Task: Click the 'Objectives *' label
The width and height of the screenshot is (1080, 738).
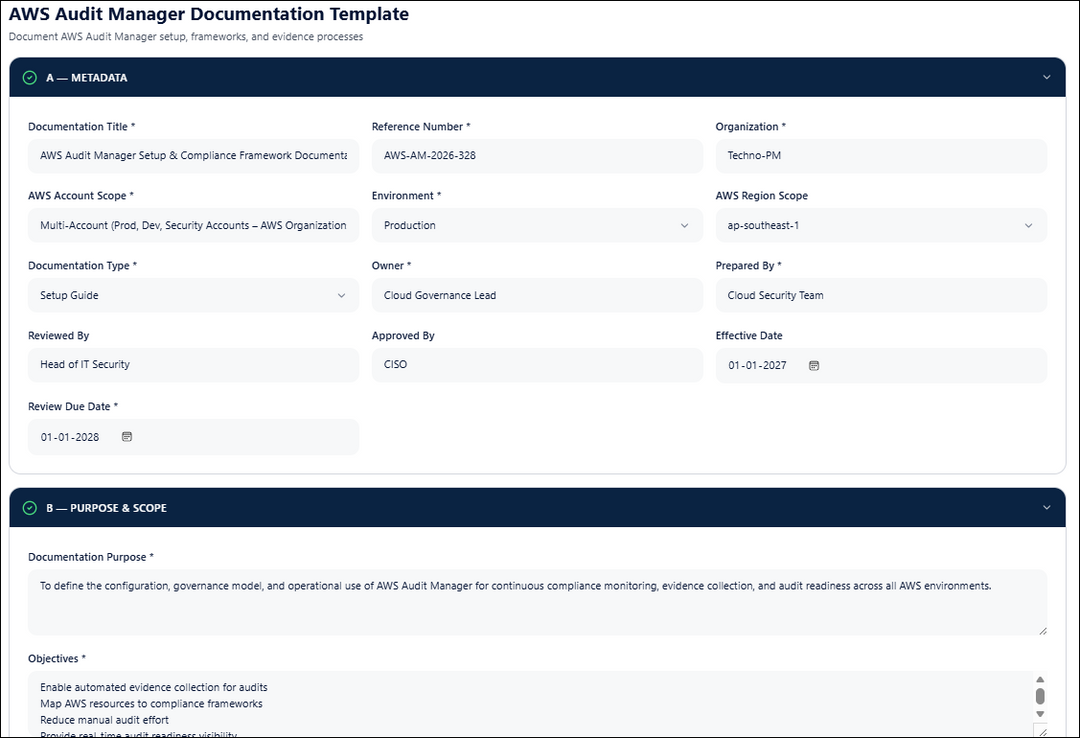Action: (x=57, y=659)
